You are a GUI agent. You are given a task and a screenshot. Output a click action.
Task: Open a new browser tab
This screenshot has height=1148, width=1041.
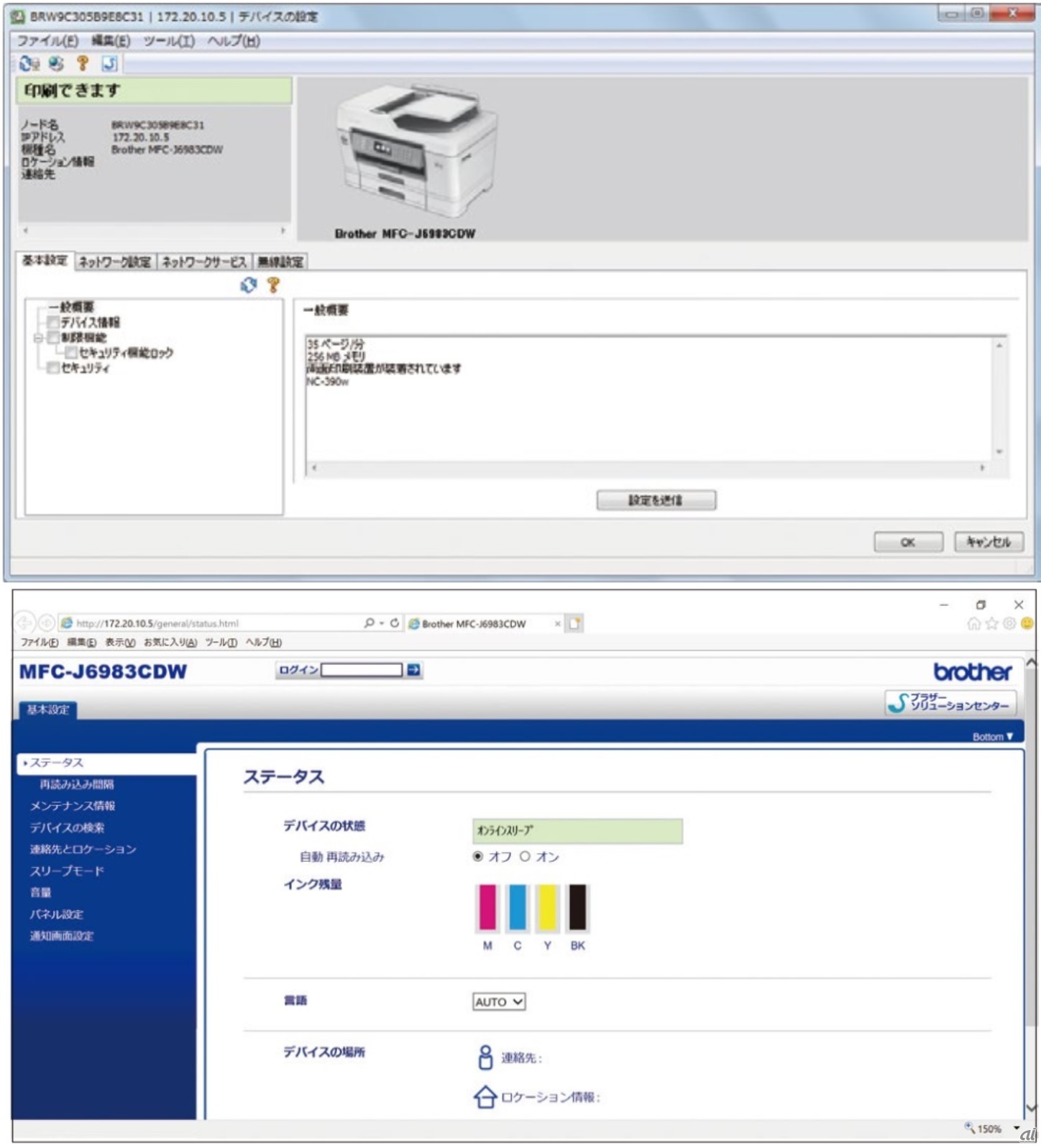click(574, 623)
